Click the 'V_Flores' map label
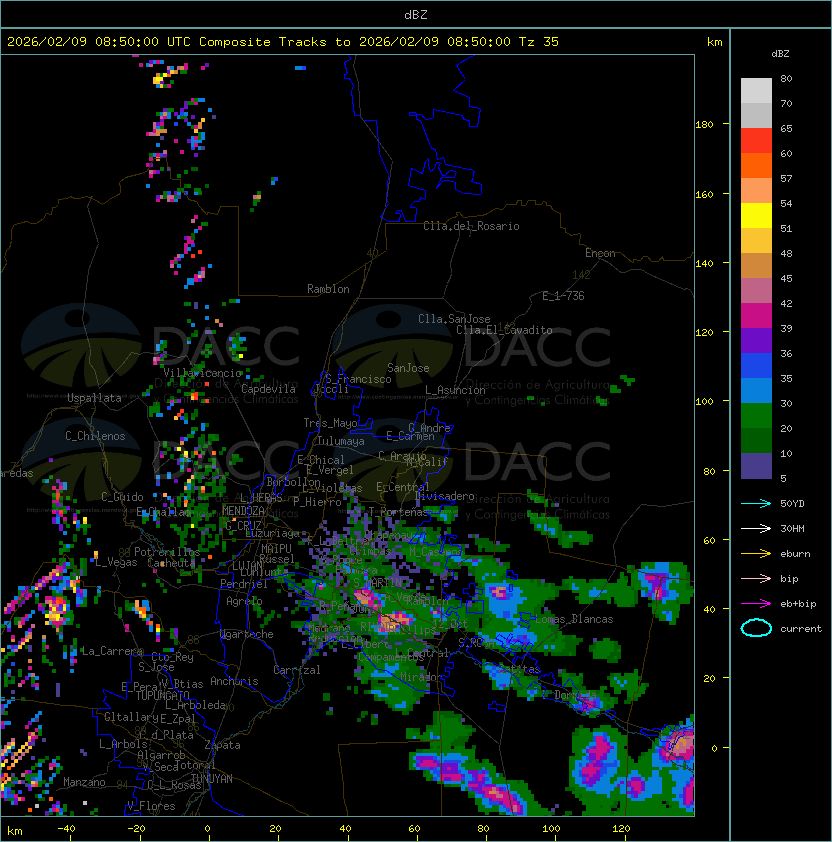 151,806
